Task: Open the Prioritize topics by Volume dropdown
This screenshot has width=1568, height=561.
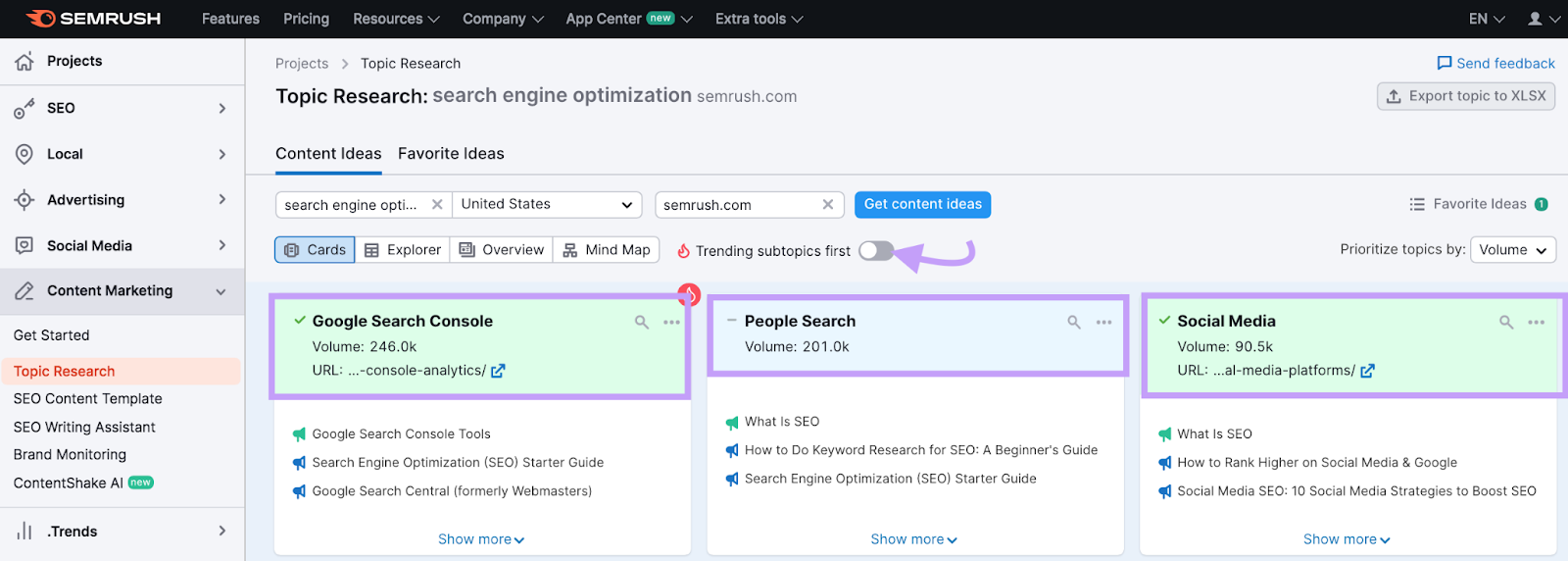Action: tap(1512, 250)
